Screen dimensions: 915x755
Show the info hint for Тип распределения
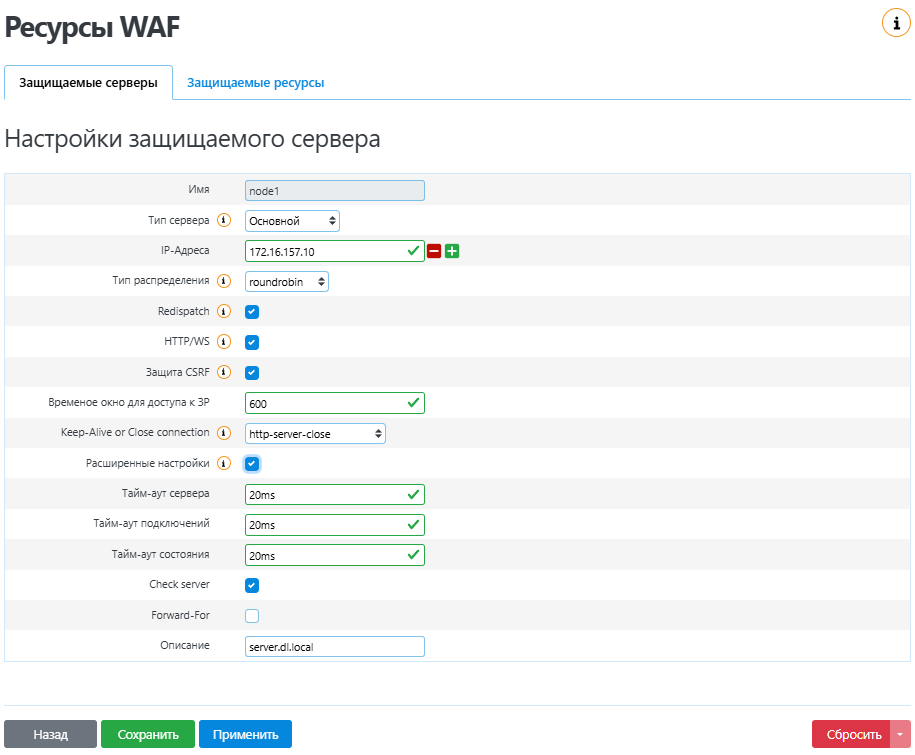pos(224,281)
